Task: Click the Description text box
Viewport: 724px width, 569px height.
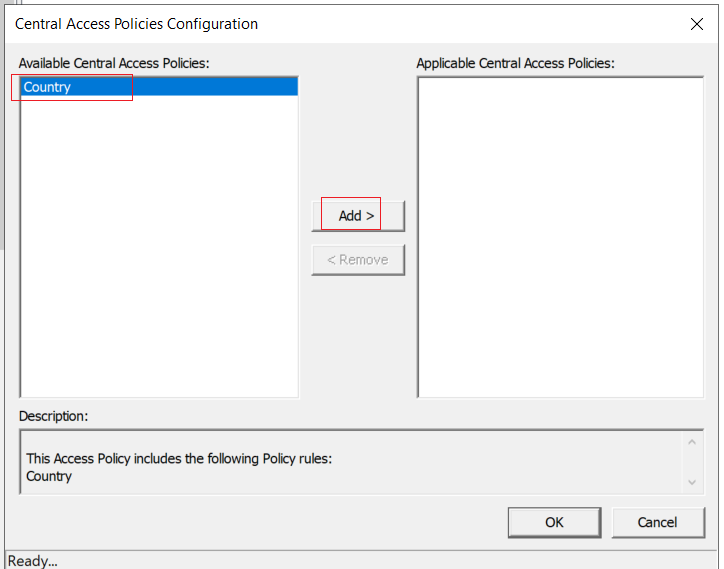Action: coord(351,462)
